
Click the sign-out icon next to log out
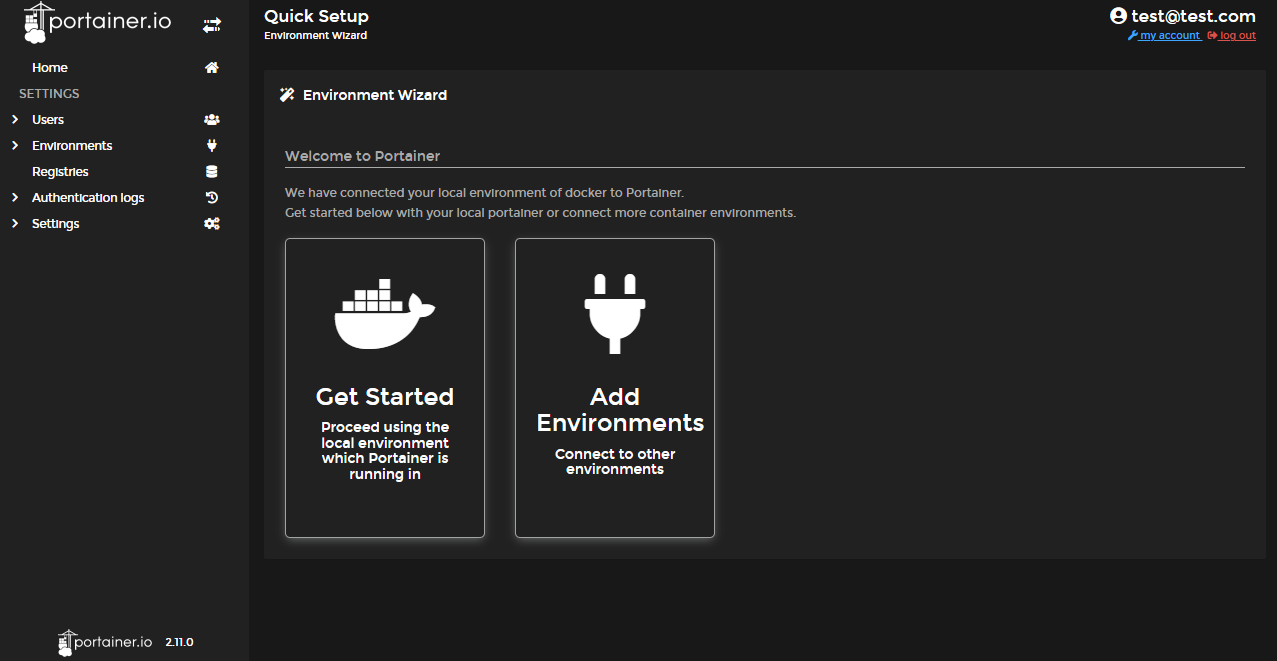[x=1212, y=35]
